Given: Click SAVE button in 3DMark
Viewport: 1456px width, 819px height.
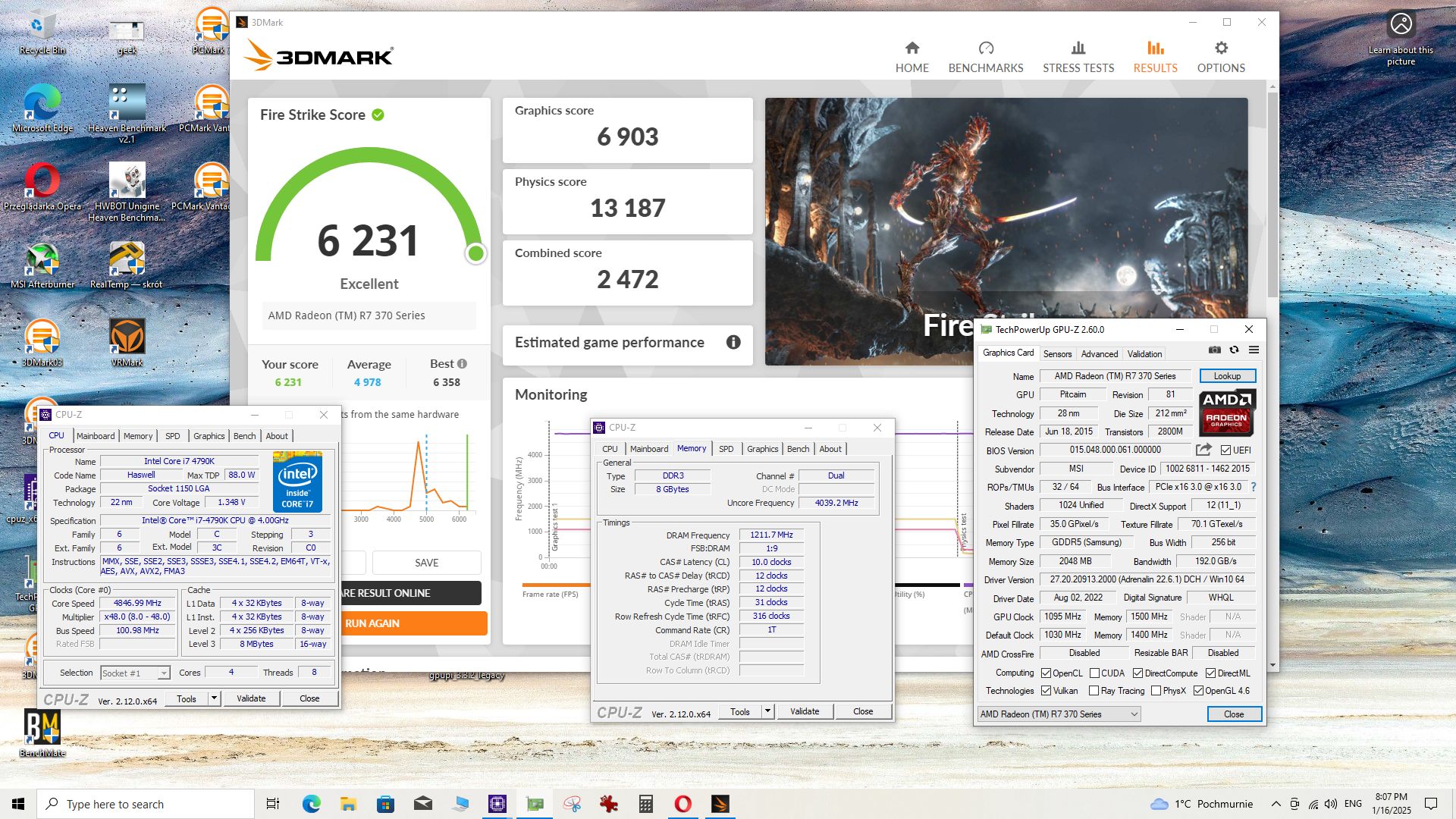Looking at the screenshot, I should click(426, 563).
